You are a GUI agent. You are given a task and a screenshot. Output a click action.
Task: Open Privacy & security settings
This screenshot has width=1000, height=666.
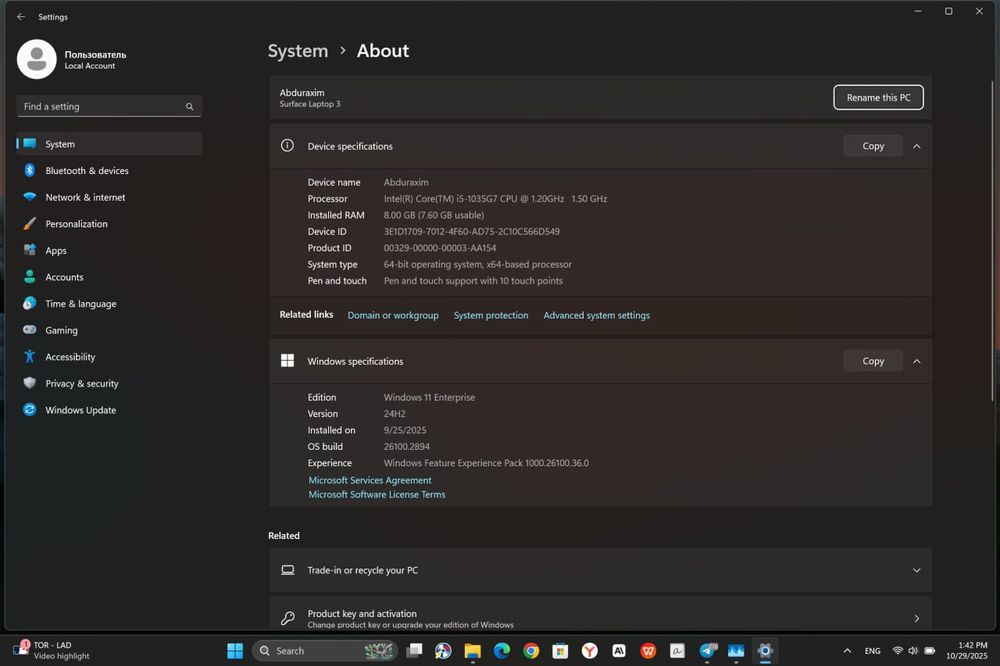[x=109, y=384]
